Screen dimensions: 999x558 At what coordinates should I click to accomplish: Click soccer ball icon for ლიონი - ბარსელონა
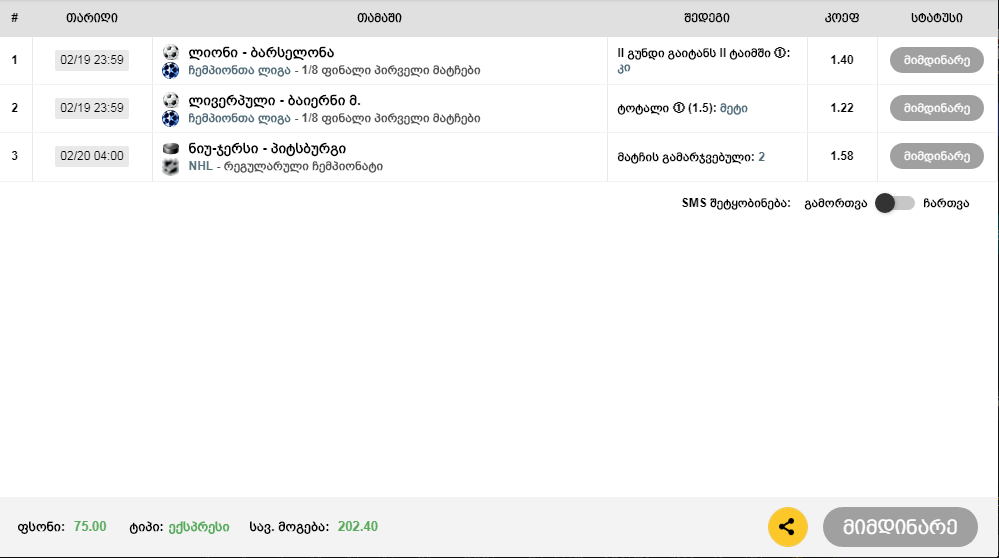(171, 52)
